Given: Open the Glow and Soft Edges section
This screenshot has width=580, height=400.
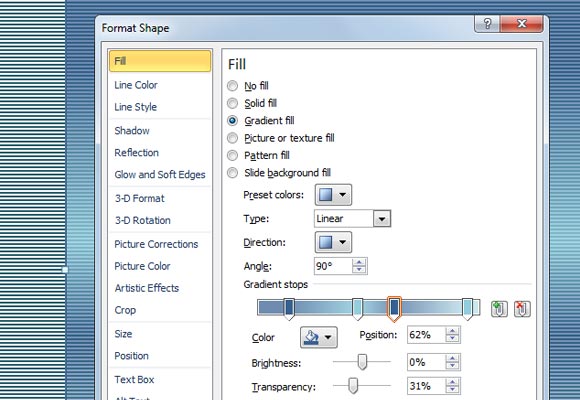Looking at the screenshot, I should tap(160, 175).
